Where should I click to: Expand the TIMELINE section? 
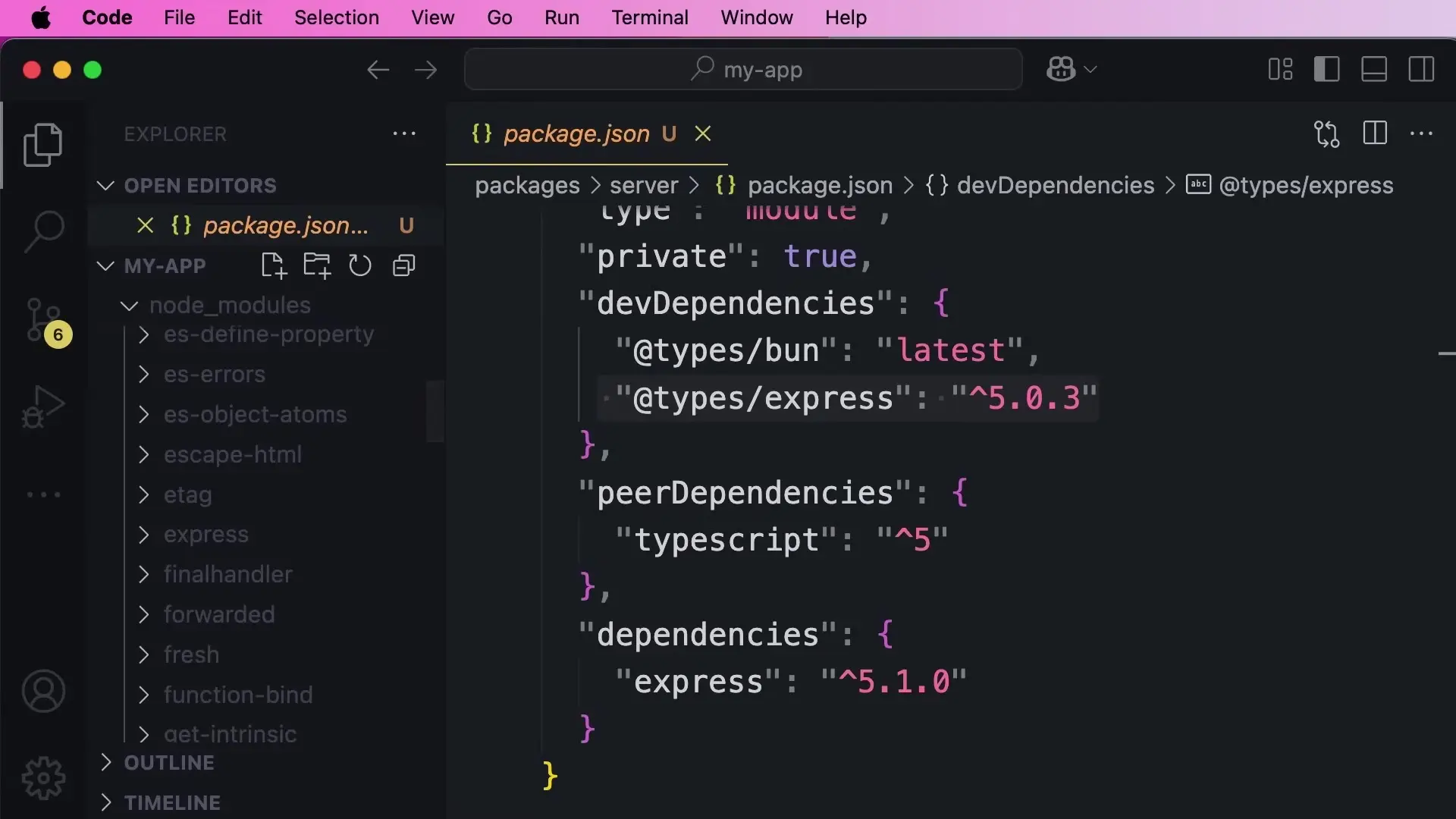(172, 803)
